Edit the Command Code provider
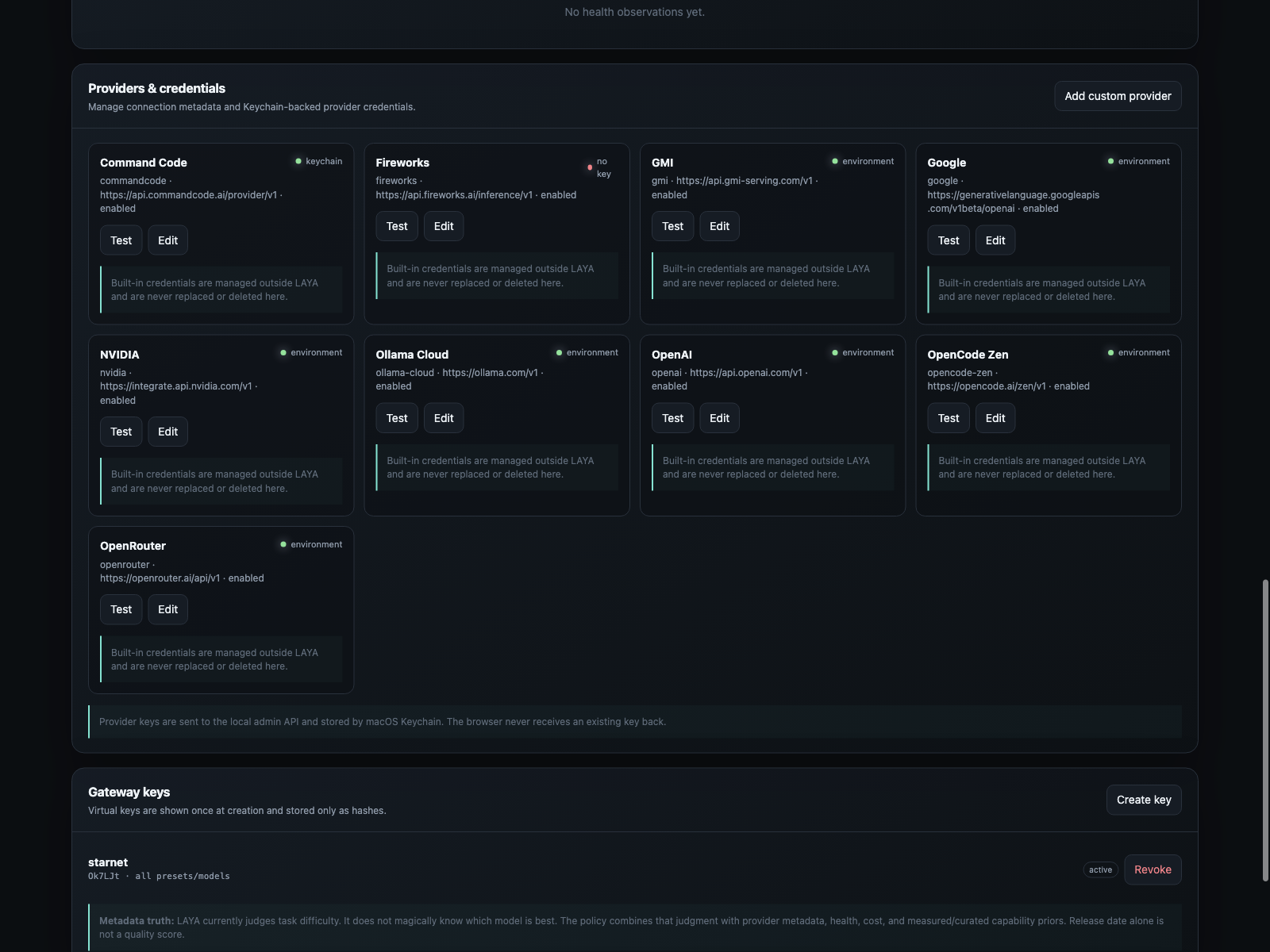Screen dimensions: 1270x952 tap(167, 240)
